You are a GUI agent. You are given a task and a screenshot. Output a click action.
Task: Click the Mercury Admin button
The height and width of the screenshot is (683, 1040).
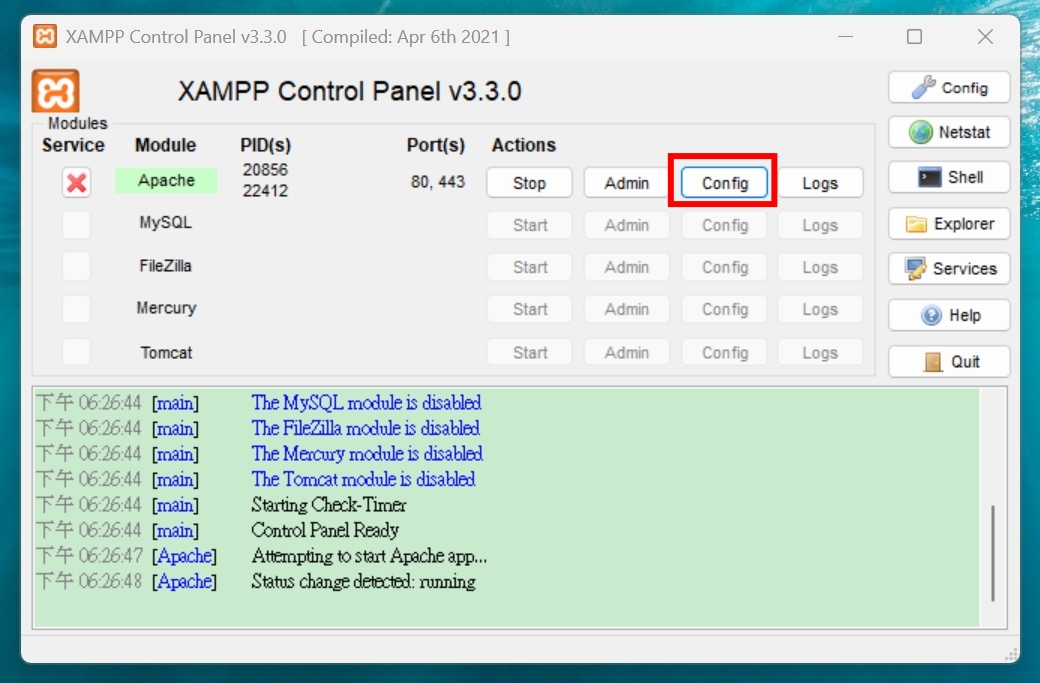[627, 309]
